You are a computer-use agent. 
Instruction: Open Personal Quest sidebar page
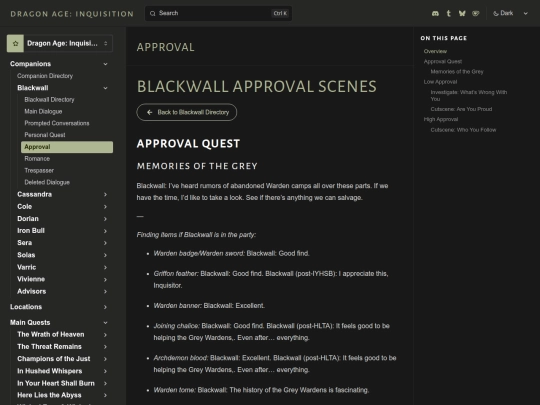pos(45,135)
